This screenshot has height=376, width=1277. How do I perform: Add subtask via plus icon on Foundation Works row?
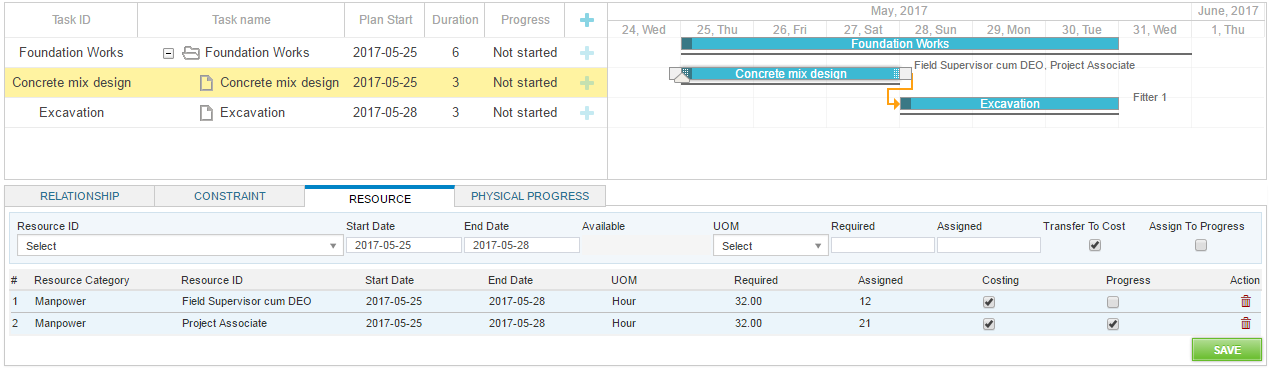(x=587, y=53)
